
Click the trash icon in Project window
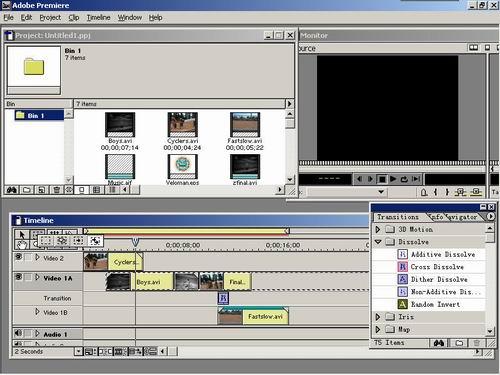point(56,190)
